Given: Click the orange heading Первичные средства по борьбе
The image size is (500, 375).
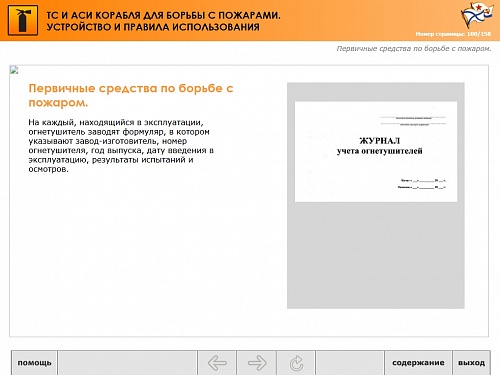Looking at the screenshot, I should click(x=131, y=95).
